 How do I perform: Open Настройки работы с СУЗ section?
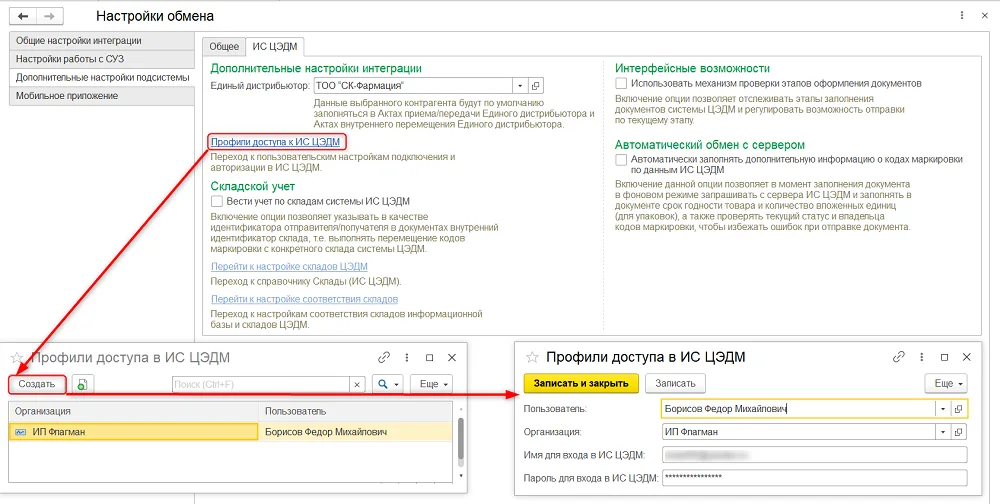click(101, 59)
